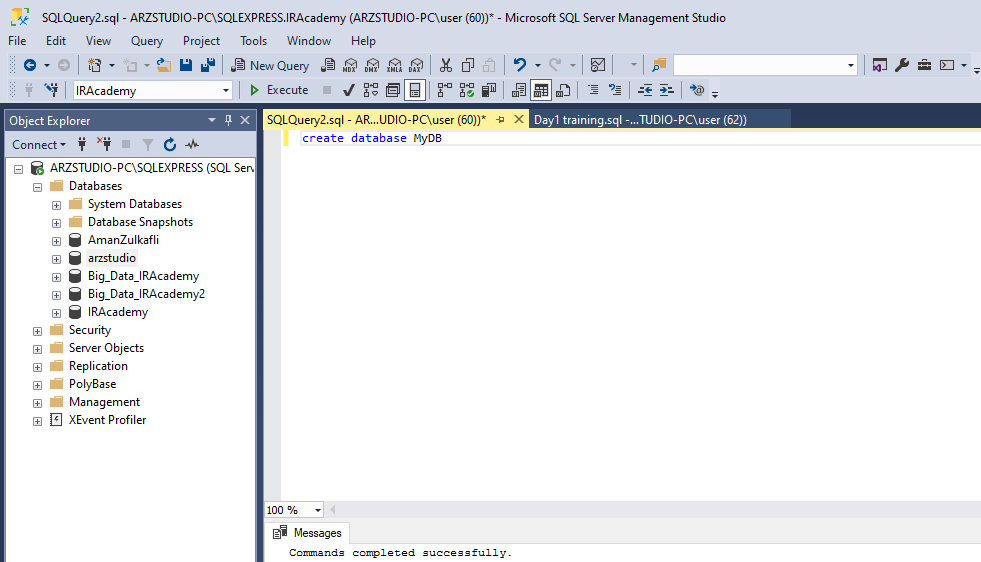Open the Connect dropdown in Object Explorer
Image resolution: width=981 pixels, height=562 pixels.
click(x=39, y=145)
